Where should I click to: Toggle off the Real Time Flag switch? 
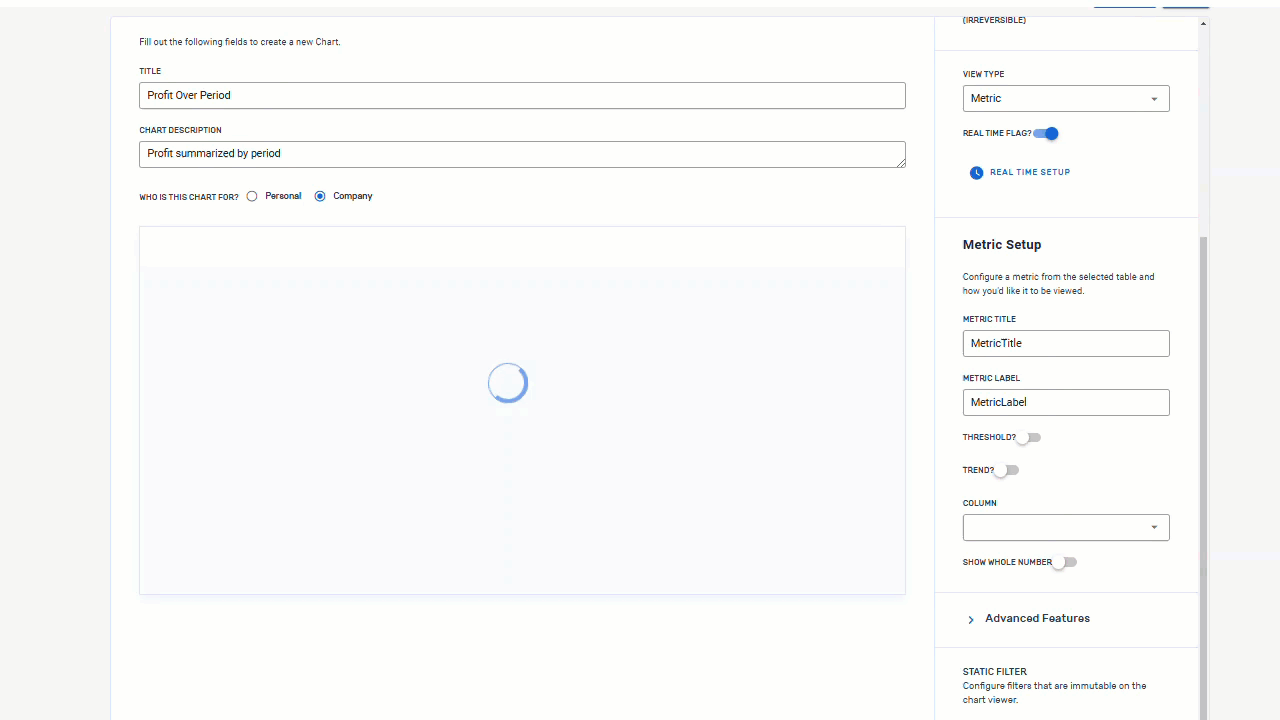click(1046, 133)
